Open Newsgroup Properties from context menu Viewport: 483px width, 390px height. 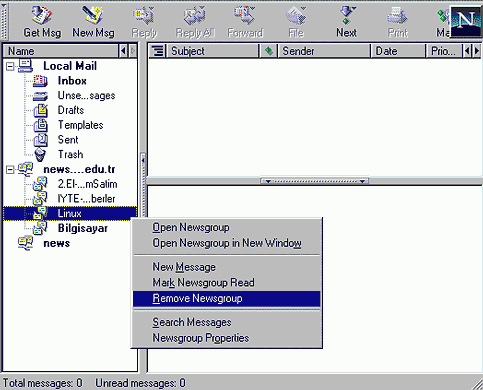click(227, 338)
